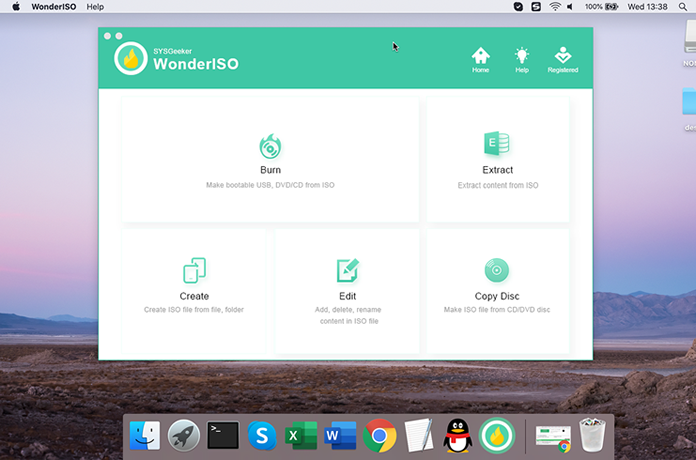Click the SYSGeeker WonderISO title text
Viewport: 696px width, 460px height.
tap(196, 59)
